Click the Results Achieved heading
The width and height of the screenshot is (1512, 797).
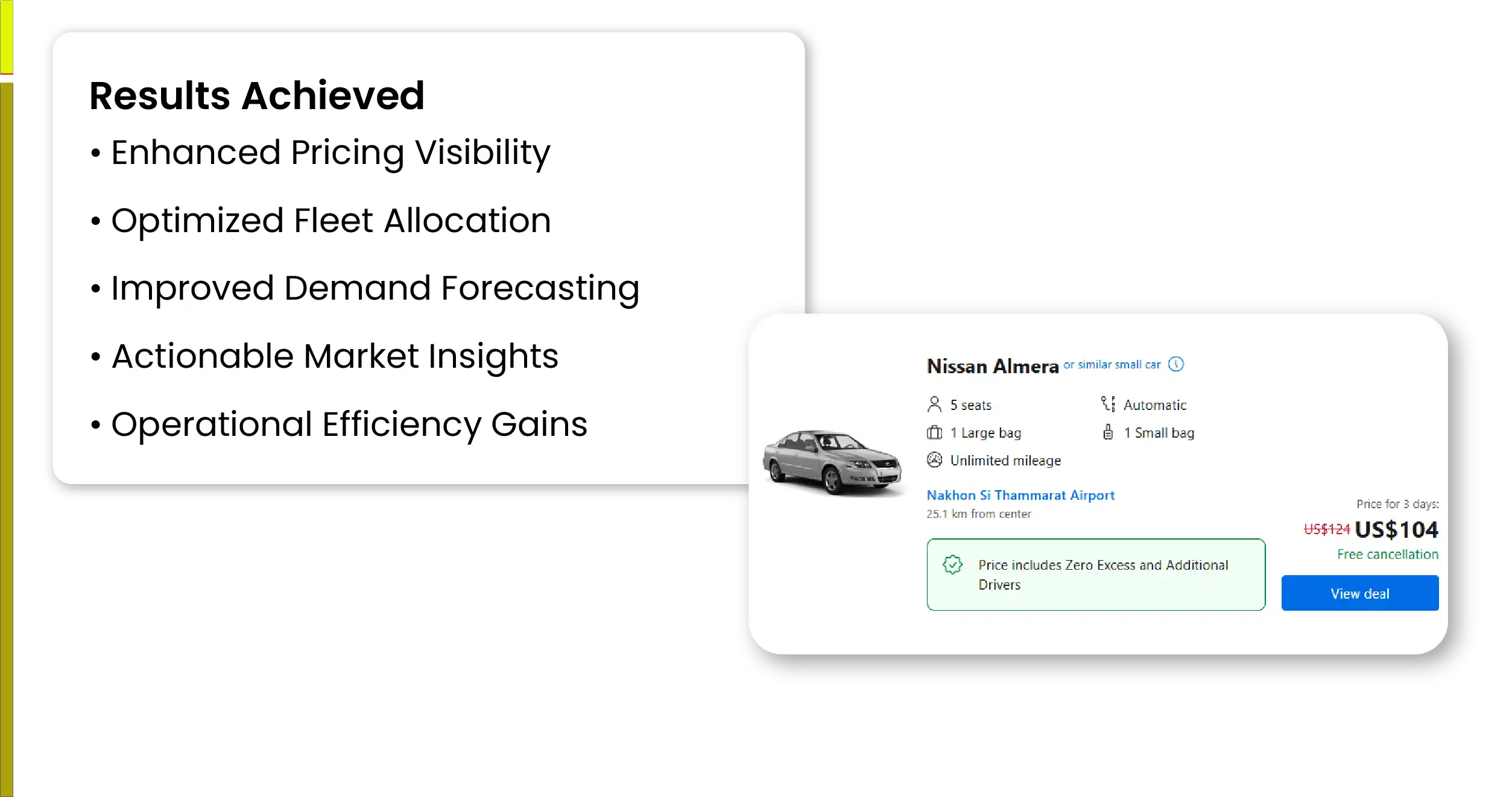[257, 96]
